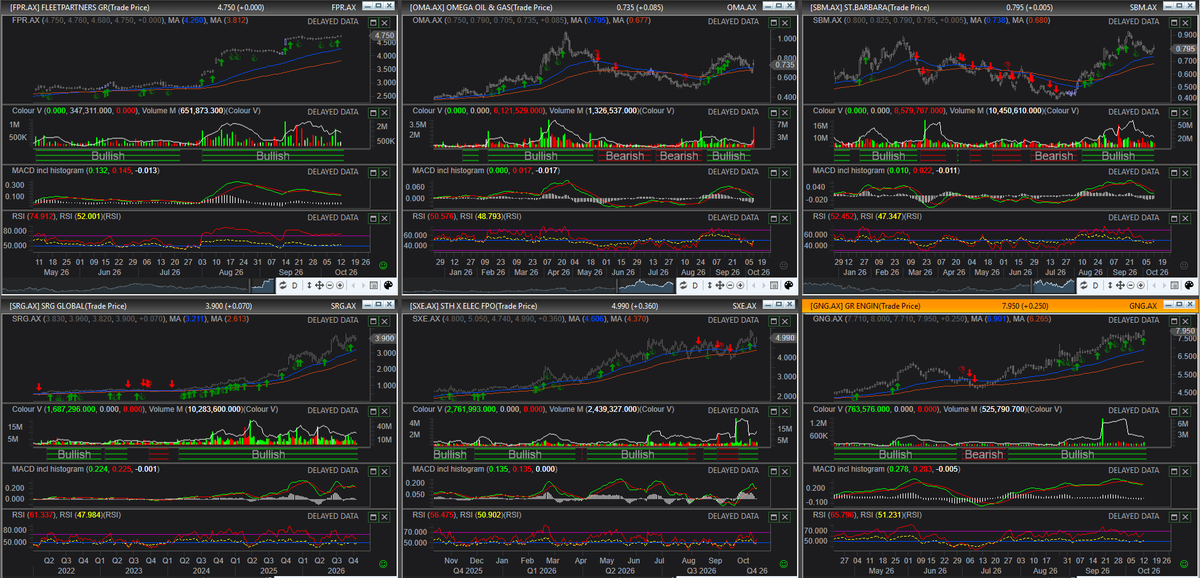Open the table icon in FPR.AX toolbar
This screenshot has height=578, width=1200.
pos(373,285)
